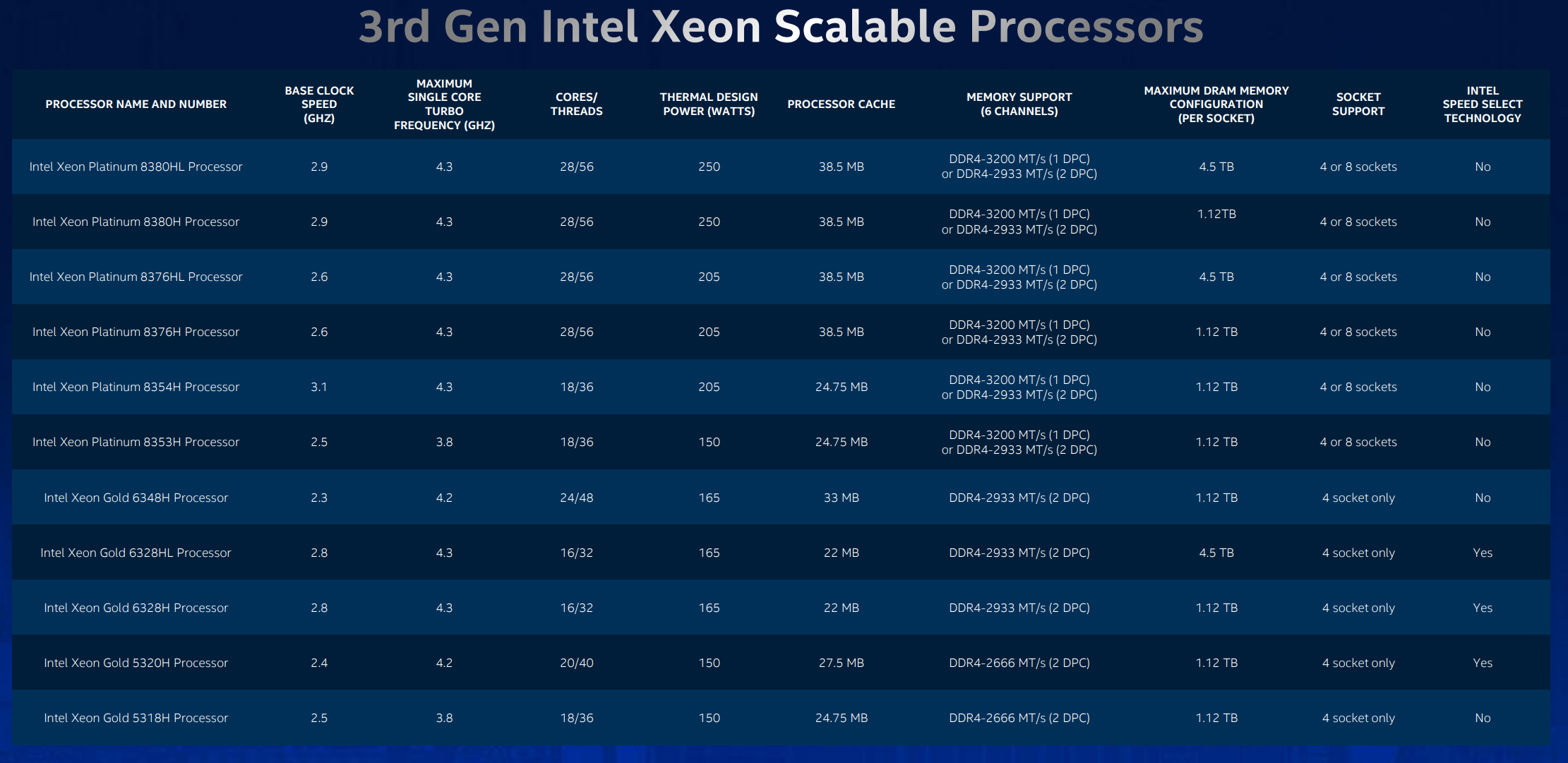Click the Processor Cache column header
Image resolution: width=1568 pixels, height=763 pixels.
pyautogui.click(x=841, y=104)
